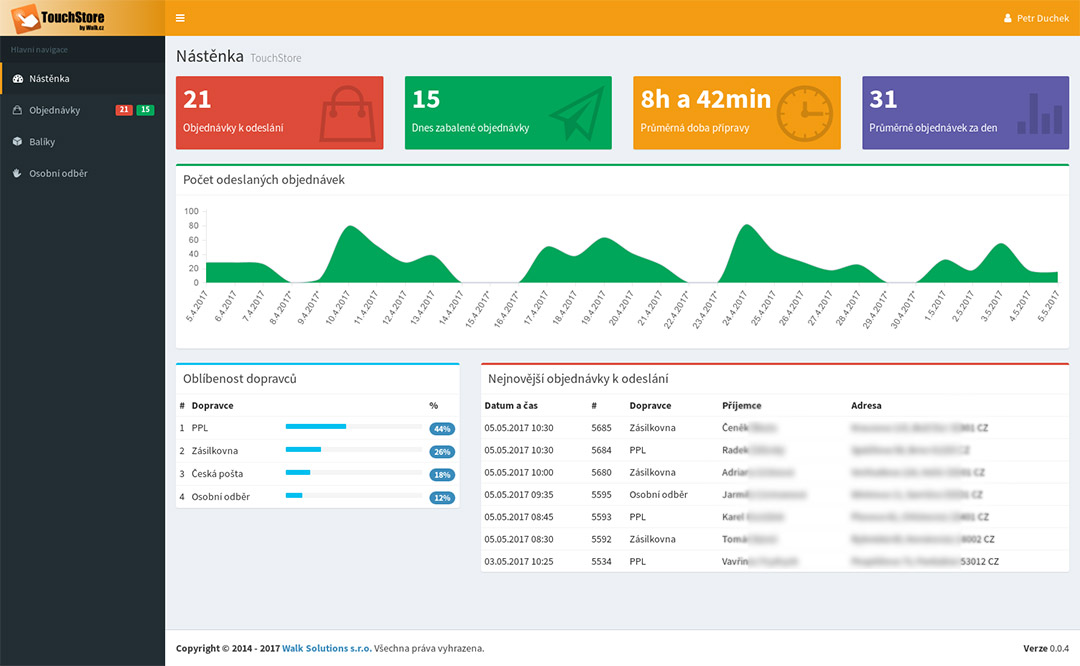
Task: Follow the Walk Solutions s.r.o. link
Action: coord(327,648)
